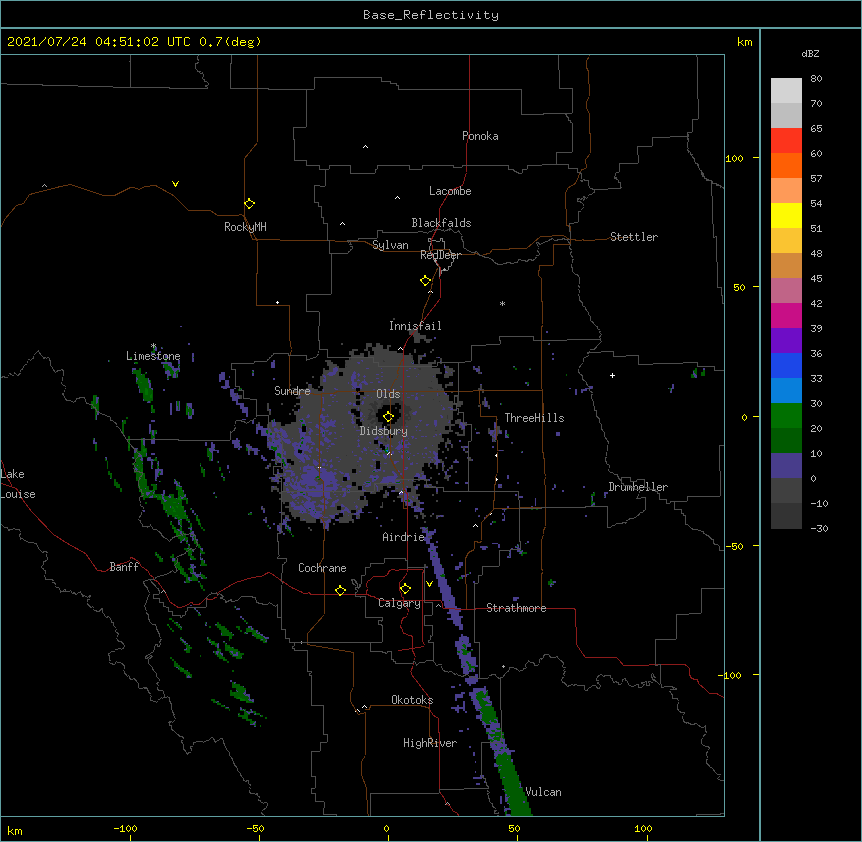This screenshot has height=842, width=862.
Task: Click the Drumheller town label
Action: point(638,487)
